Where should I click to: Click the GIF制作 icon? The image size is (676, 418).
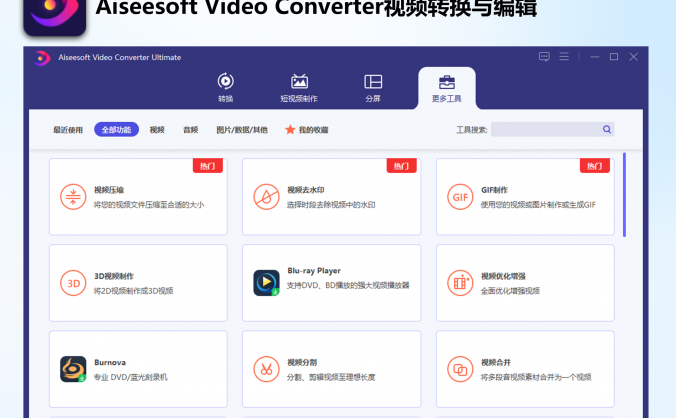460,197
